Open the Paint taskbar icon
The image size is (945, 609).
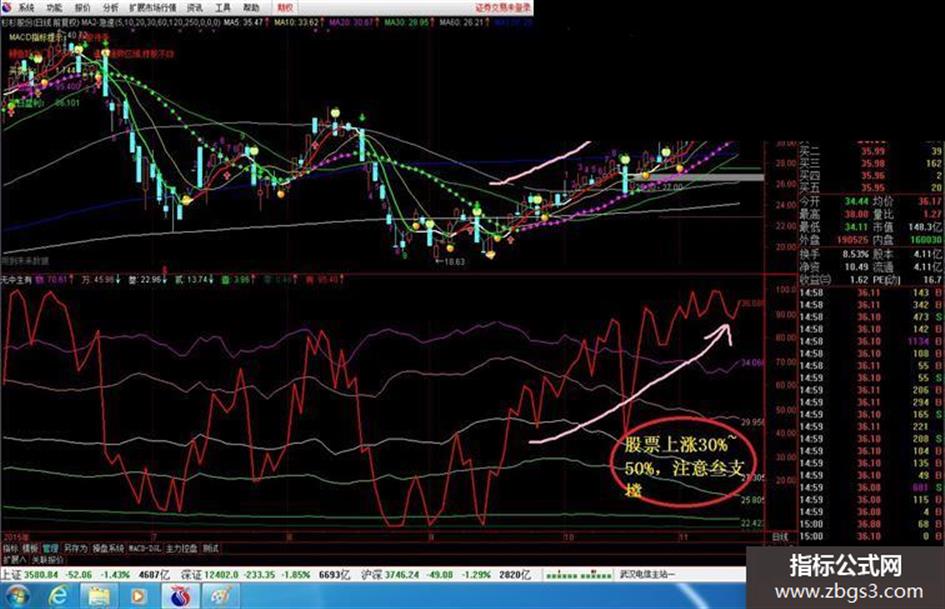[x=221, y=596]
